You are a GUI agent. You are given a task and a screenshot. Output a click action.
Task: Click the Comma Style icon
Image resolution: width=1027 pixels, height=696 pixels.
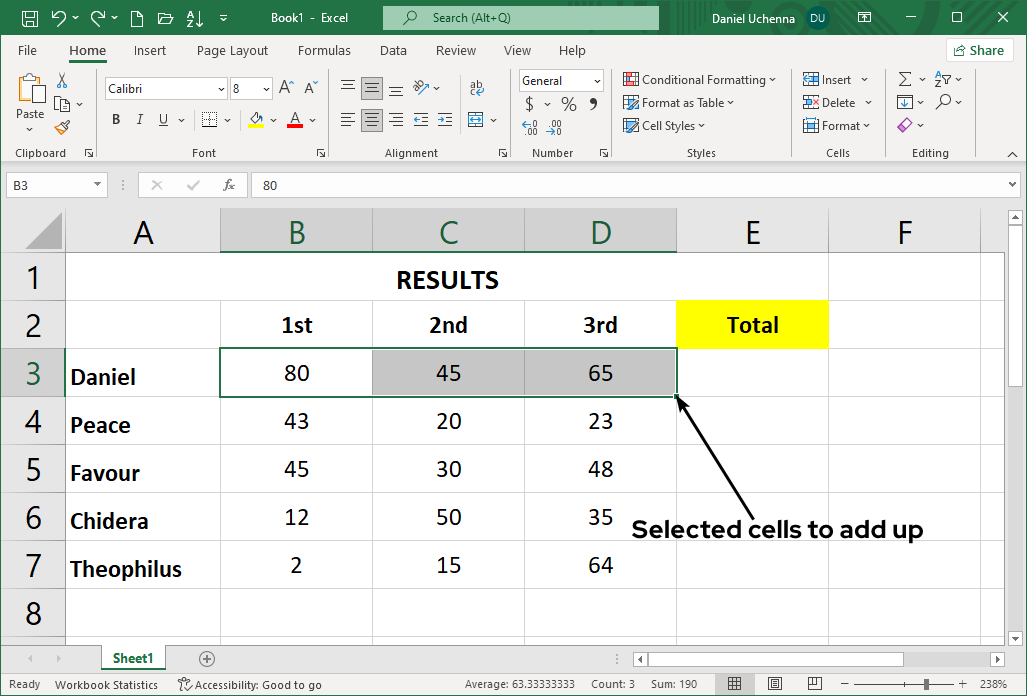594,103
